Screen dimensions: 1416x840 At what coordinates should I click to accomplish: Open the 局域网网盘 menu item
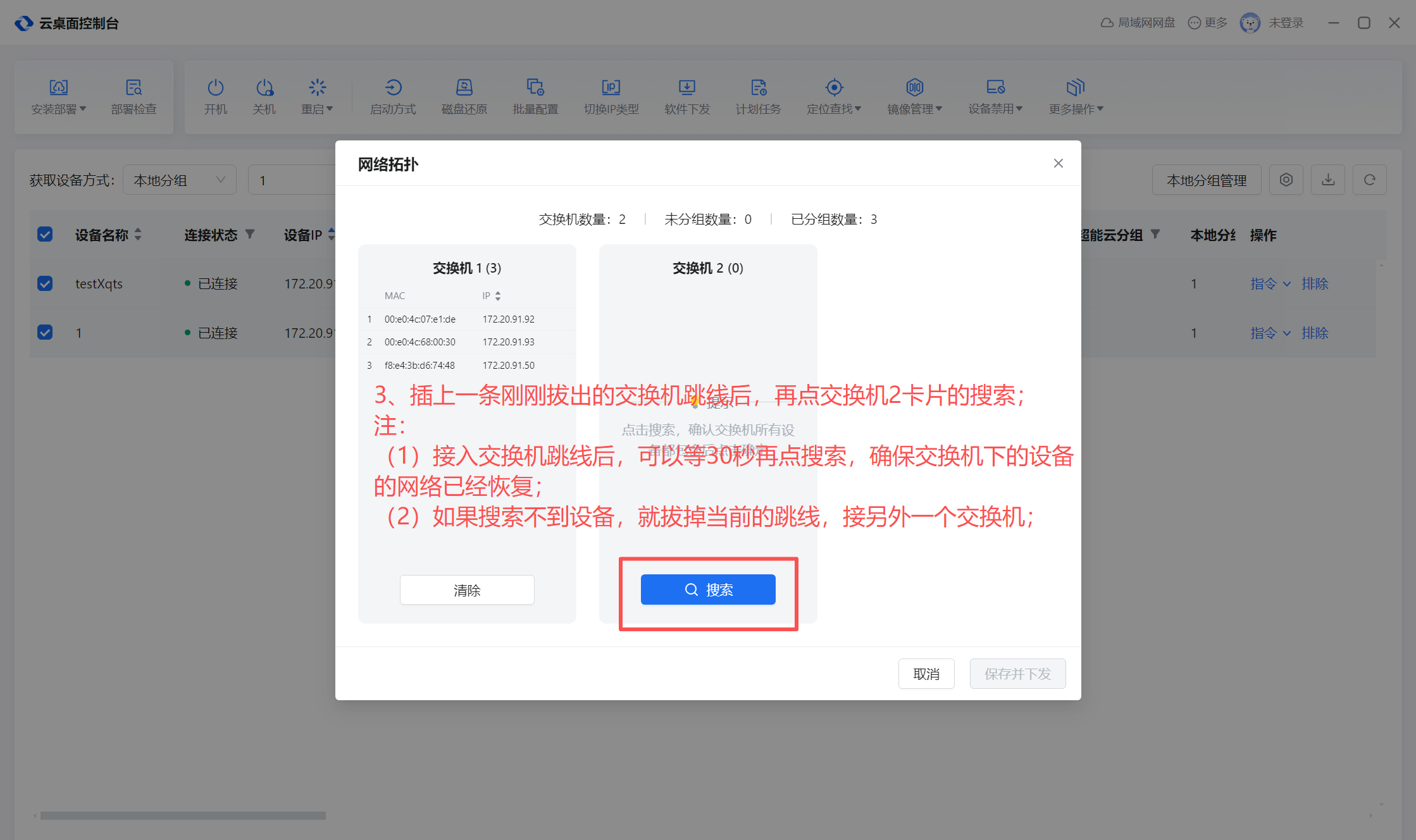pyautogui.click(x=1138, y=23)
